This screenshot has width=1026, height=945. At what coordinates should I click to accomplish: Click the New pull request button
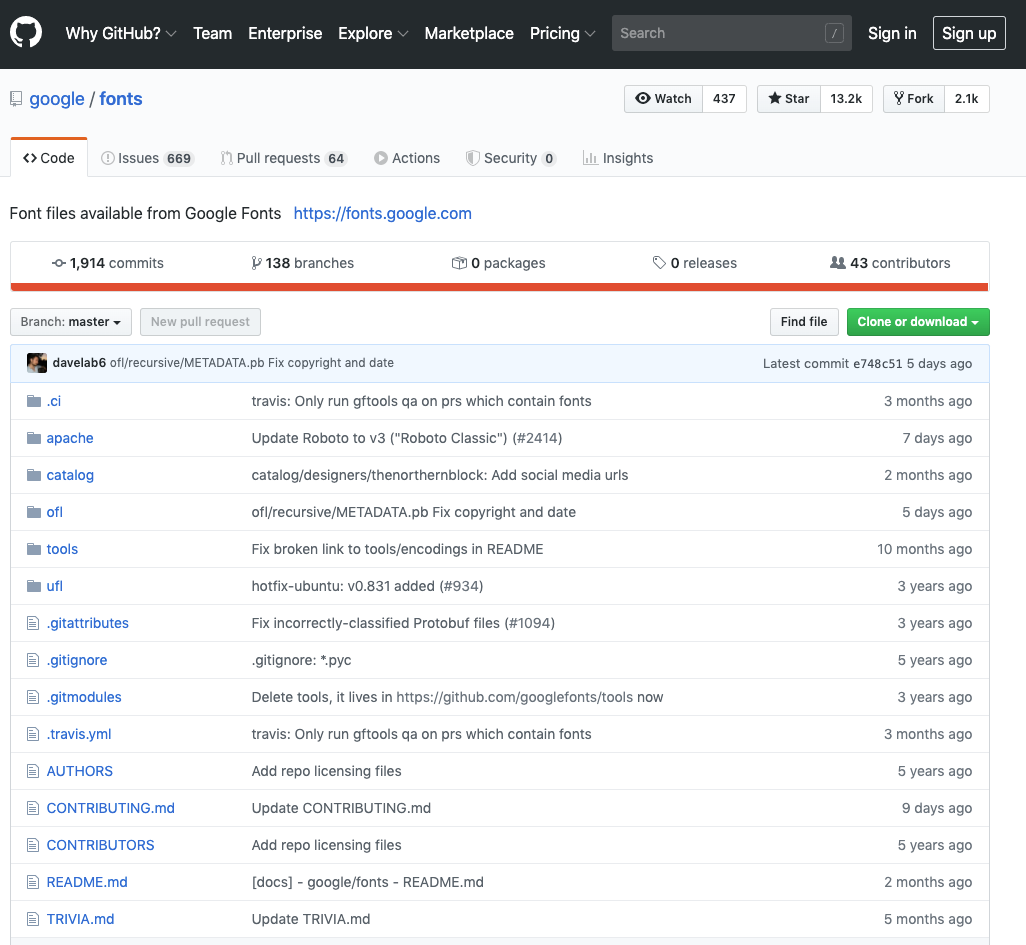click(200, 322)
